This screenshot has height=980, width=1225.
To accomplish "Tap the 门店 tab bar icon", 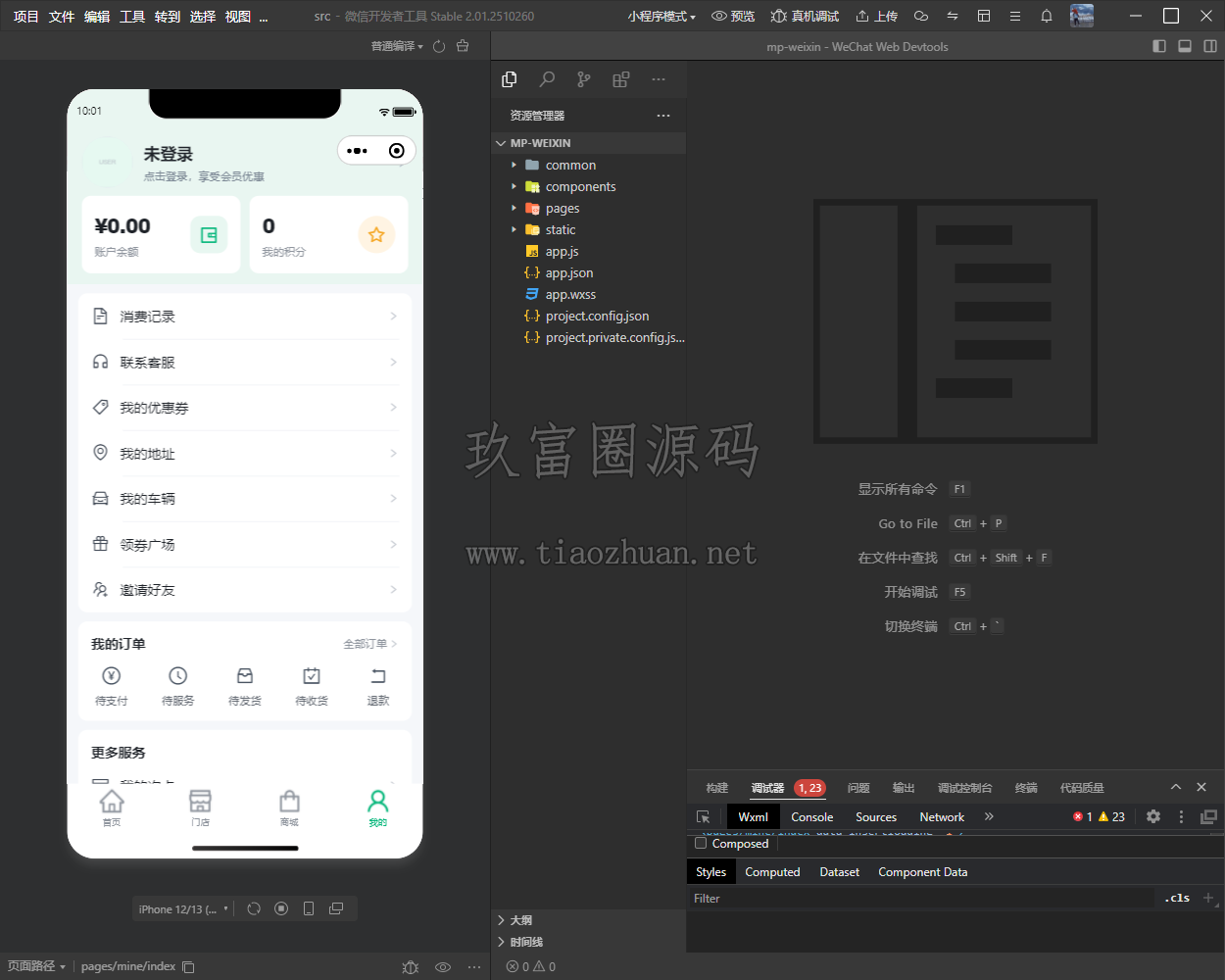I will click(200, 808).
